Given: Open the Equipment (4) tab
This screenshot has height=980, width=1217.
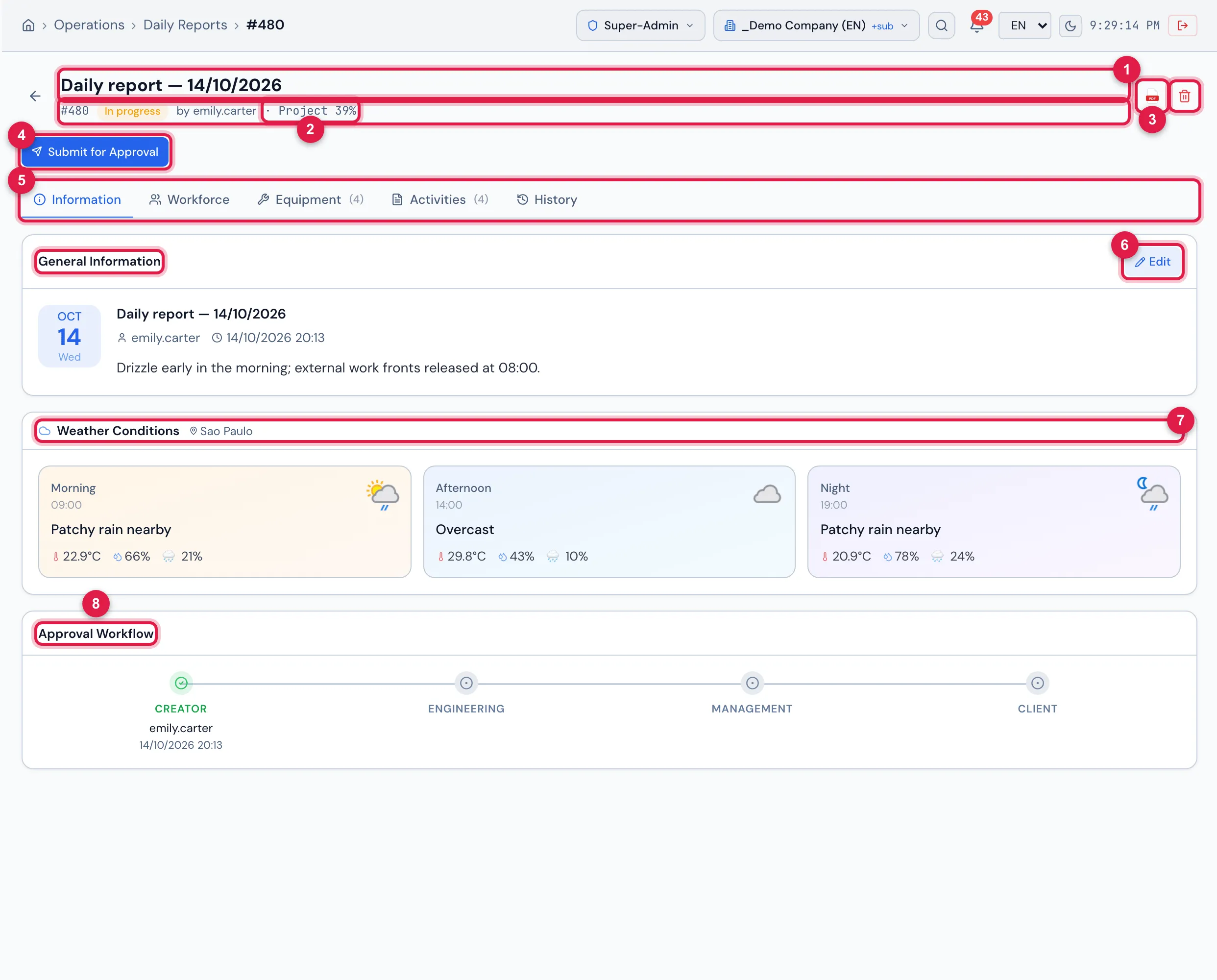Looking at the screenshot, I should (x=311, y=199).
